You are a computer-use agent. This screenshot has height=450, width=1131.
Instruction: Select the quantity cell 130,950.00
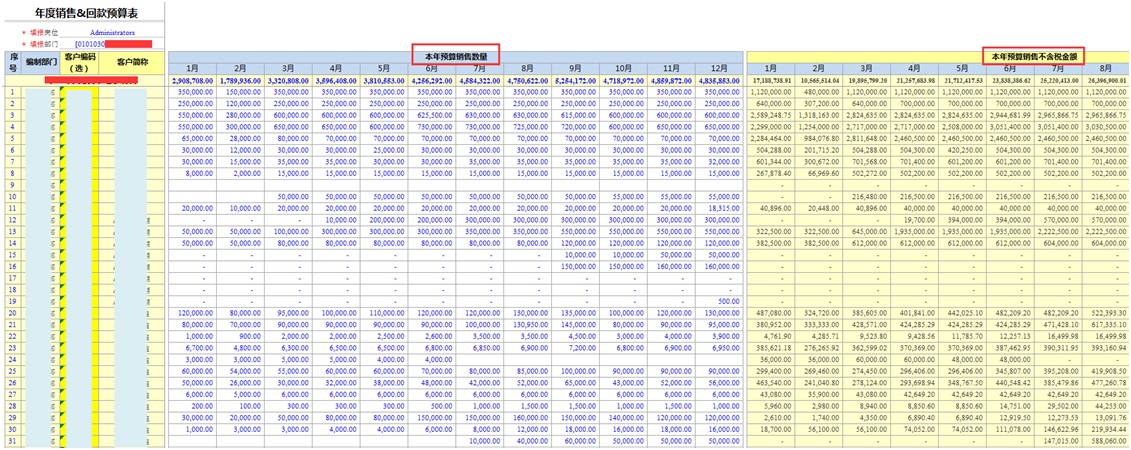coord(528,324)
